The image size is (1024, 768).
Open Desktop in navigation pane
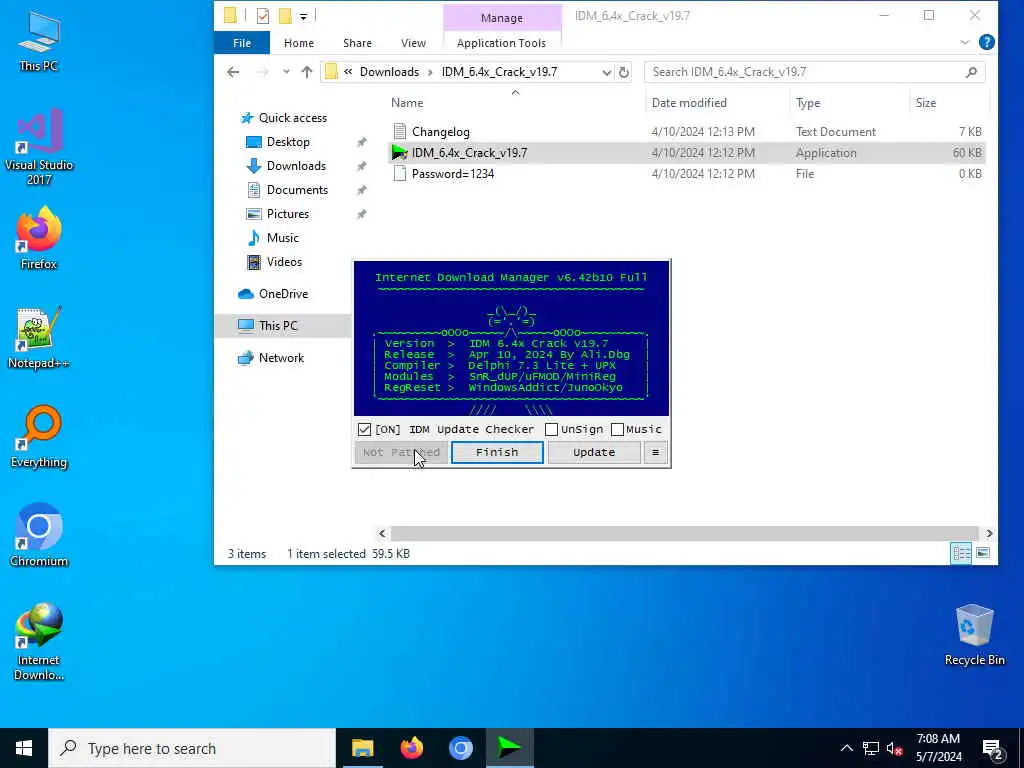288,142
